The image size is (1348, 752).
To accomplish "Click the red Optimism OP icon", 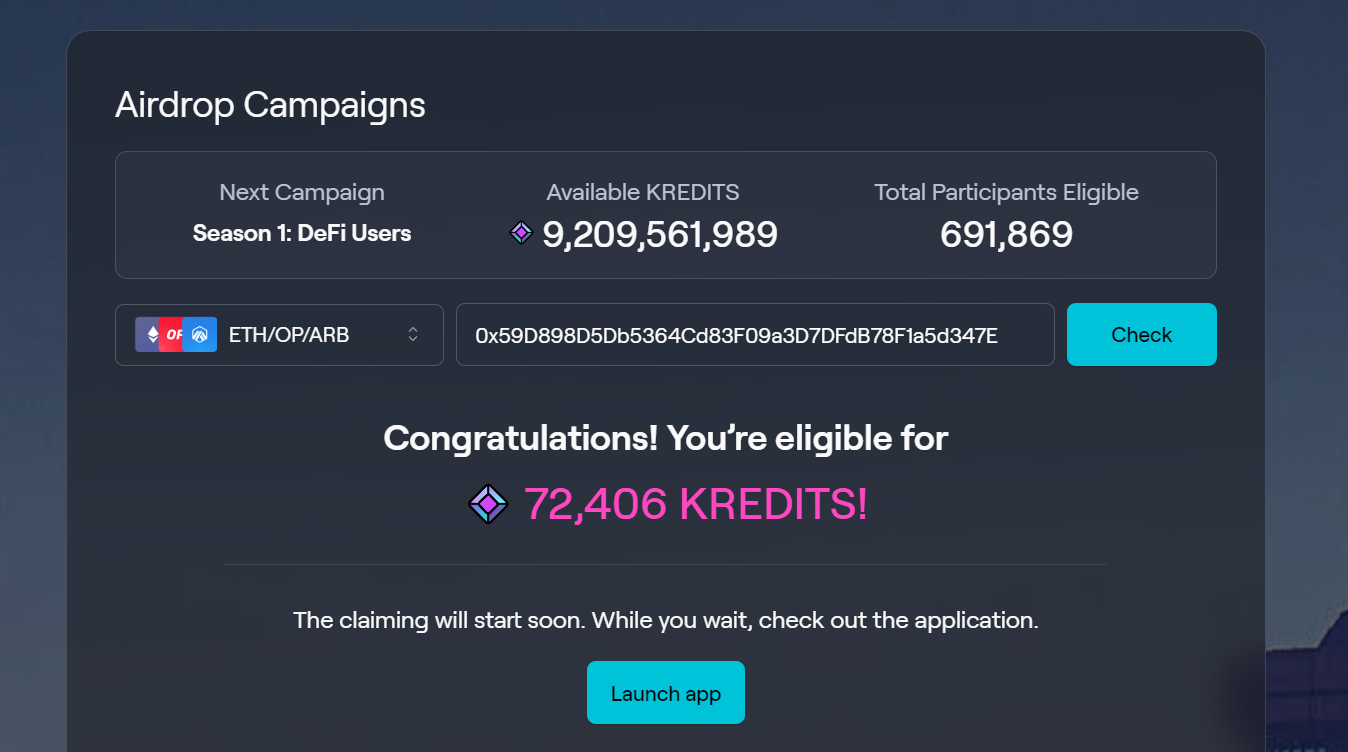I will (x=174, y=335).
